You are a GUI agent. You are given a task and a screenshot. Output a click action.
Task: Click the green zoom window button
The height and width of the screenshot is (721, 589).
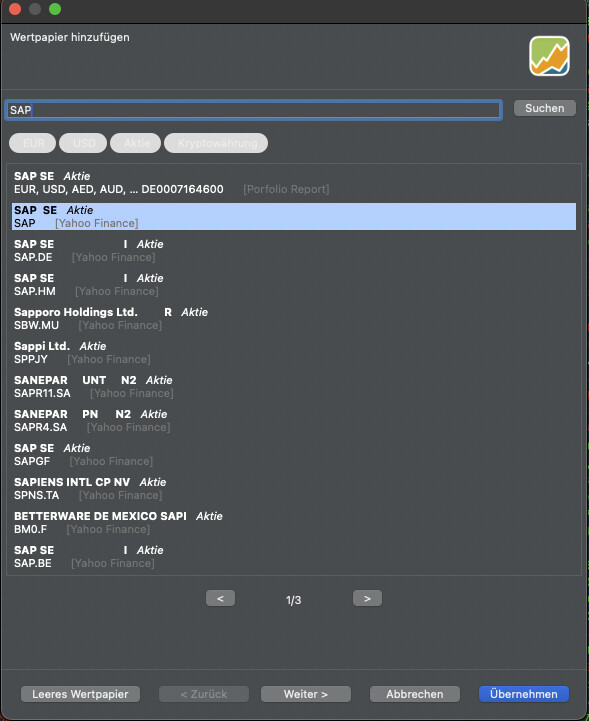click(x=55, y=9)
